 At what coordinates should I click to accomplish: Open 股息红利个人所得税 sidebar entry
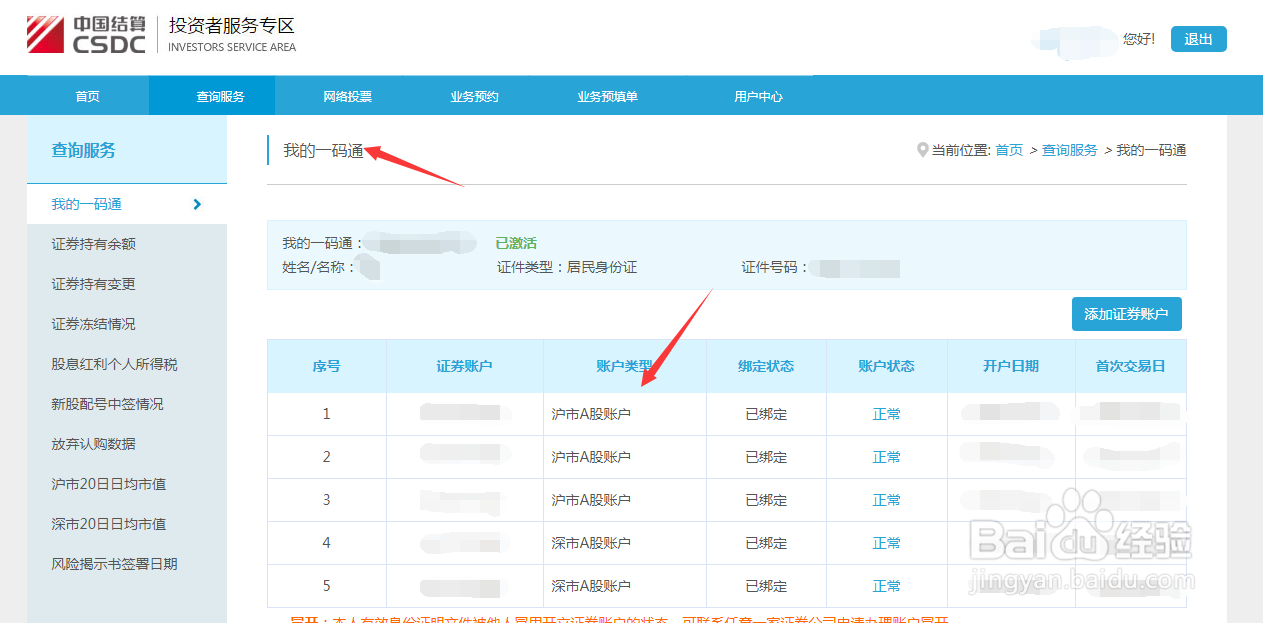(114, 364)
